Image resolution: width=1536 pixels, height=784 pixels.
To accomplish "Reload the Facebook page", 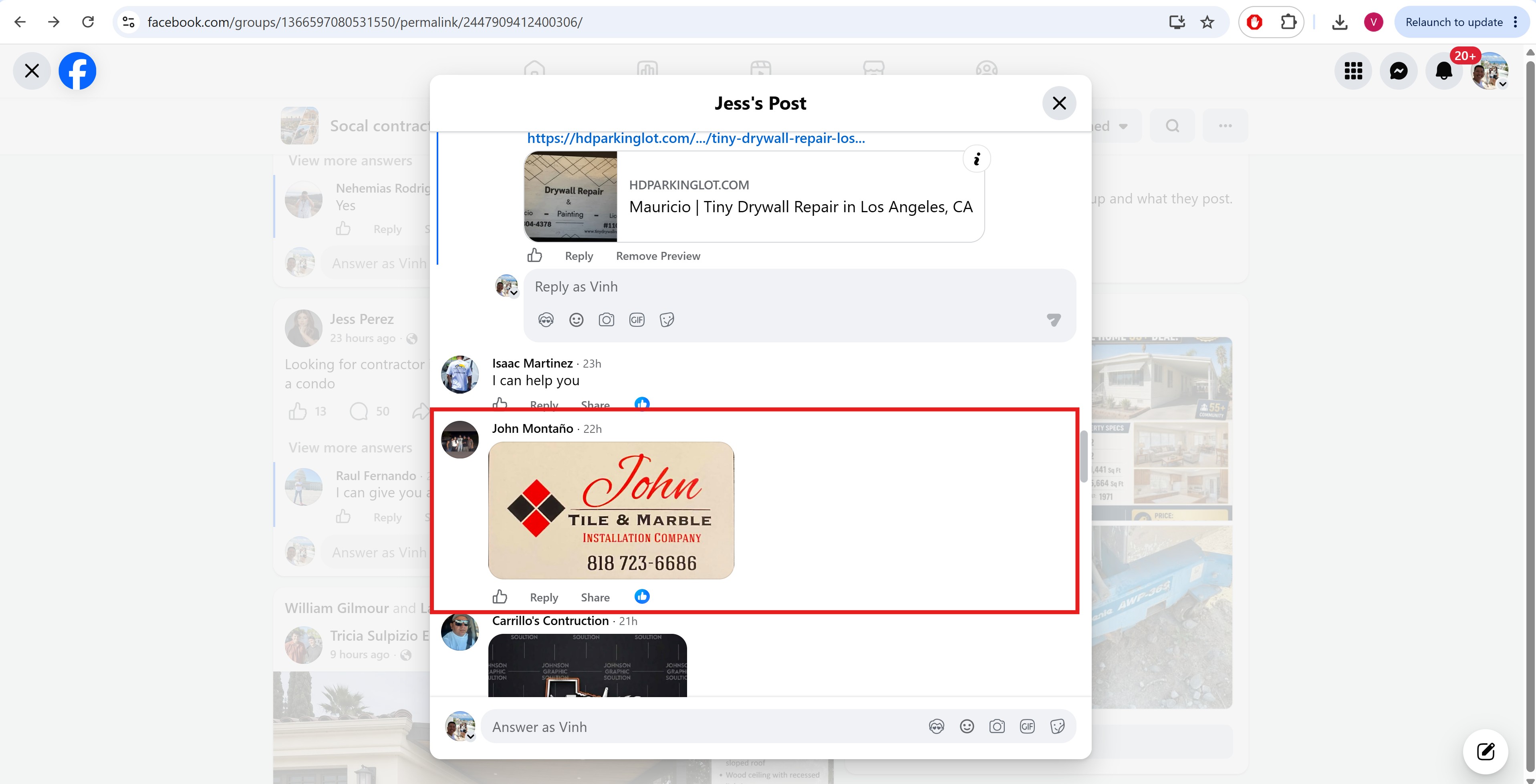I will coord(88,22).
